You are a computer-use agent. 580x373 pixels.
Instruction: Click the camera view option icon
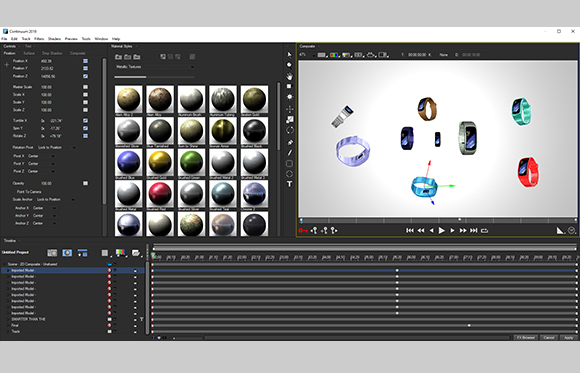click(x=371, y=55)
